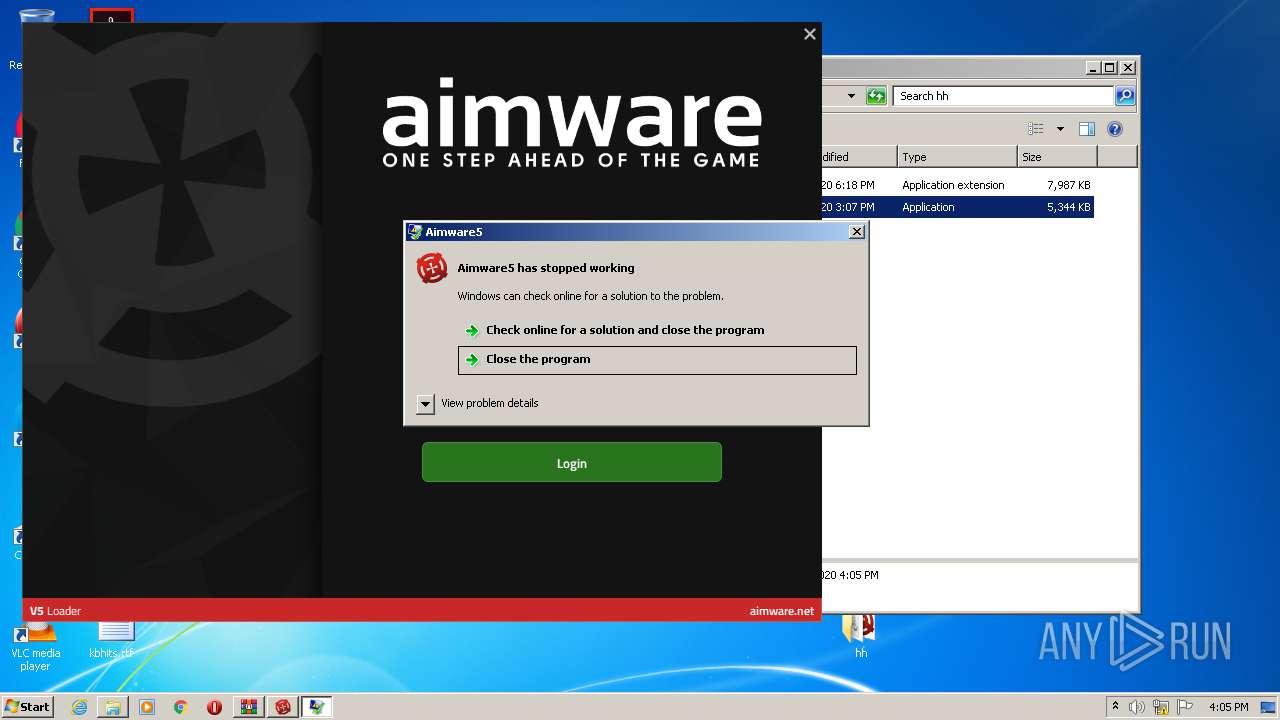Click the change view icon in Explorer
The height and width of the screenshot is (720, 1280).
tap(1036, 129)
